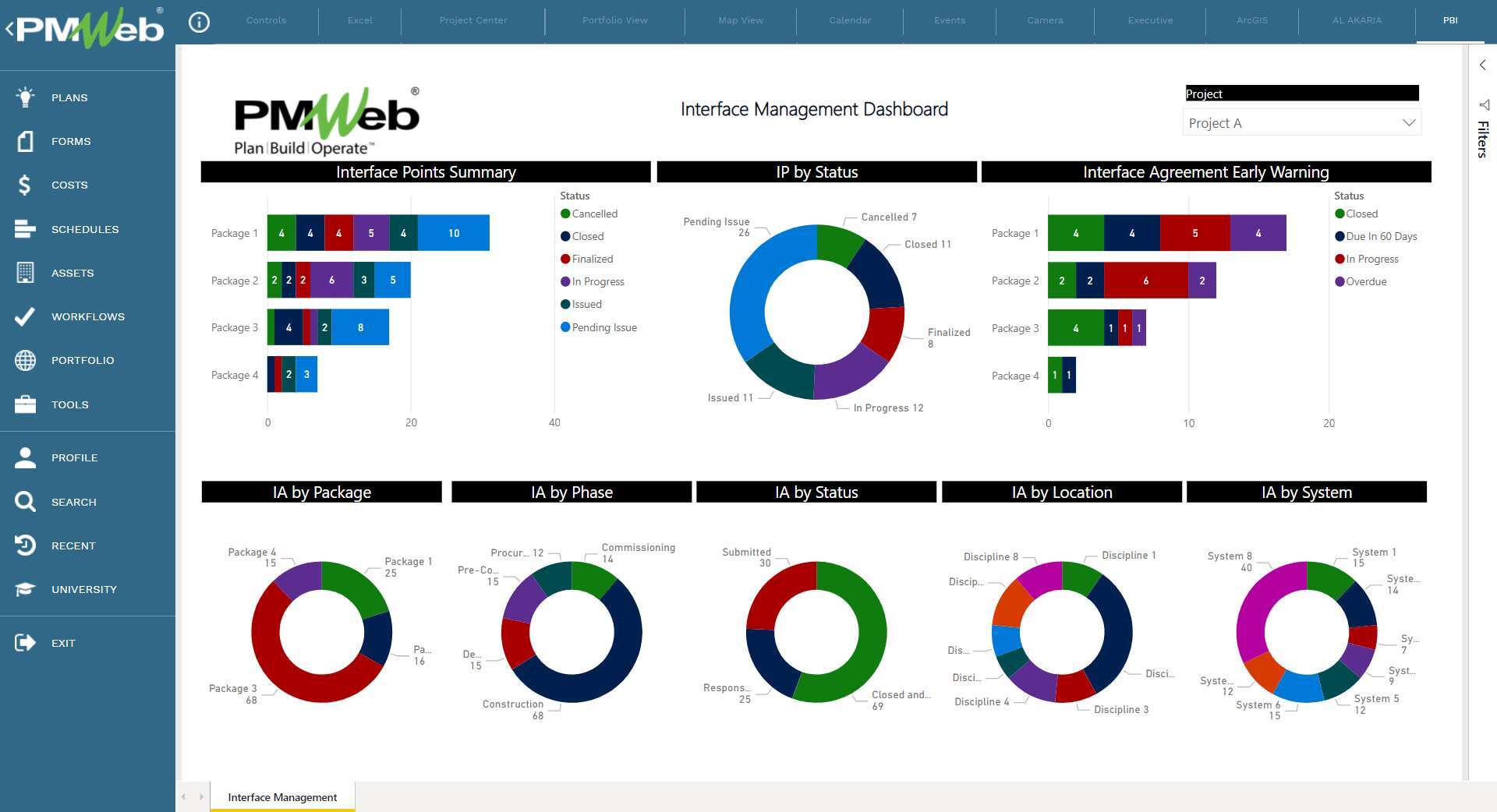Click the Exit icon in sidebar
Screen dimensions: 1497x812
coord(25,642)
